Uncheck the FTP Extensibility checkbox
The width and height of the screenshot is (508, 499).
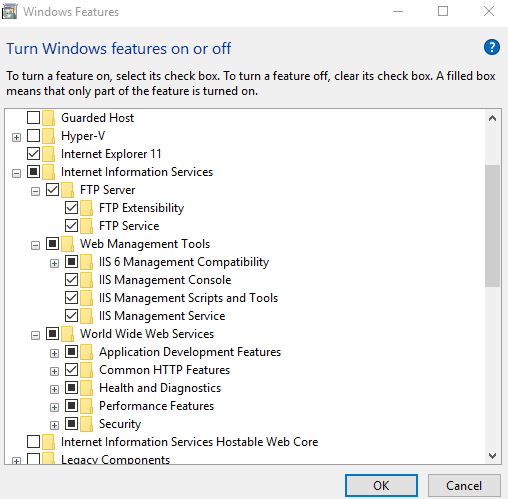pyautogui.click(x=71, y=208)
